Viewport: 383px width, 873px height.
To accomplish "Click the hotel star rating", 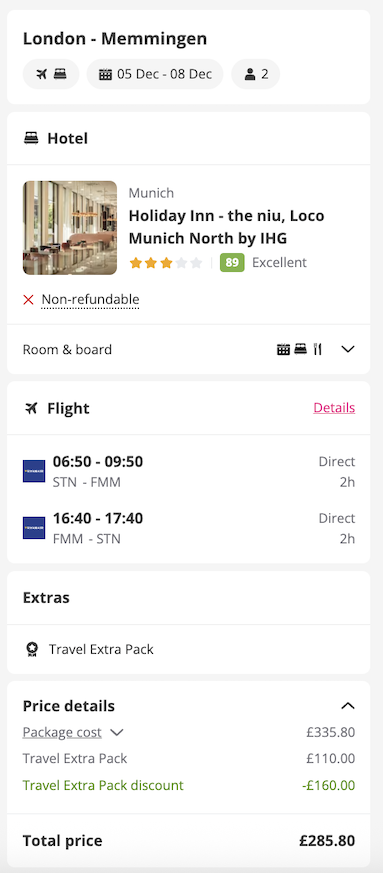I will click(x=165, y=263).
